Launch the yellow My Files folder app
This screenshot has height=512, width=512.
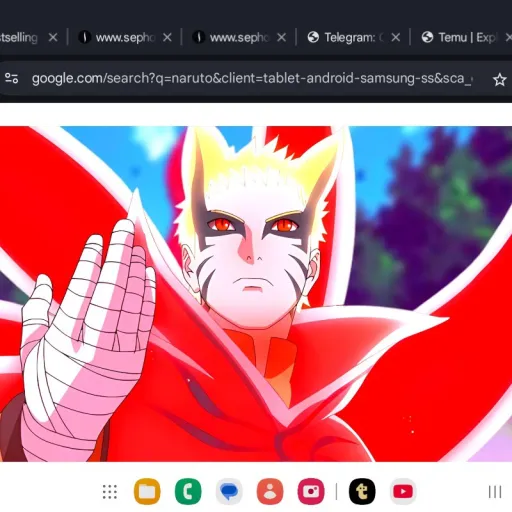point(147,491)
